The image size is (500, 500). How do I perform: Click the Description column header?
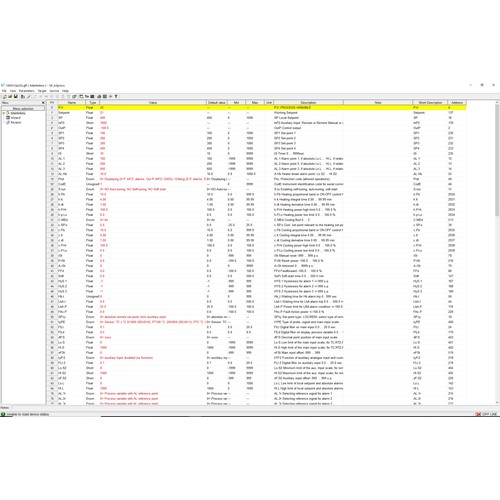tap(308, 103)
